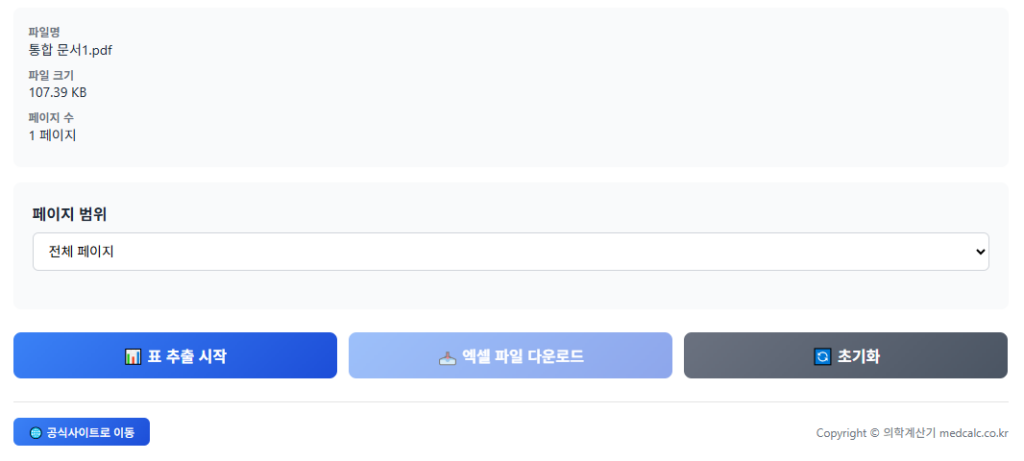
Task: Select the filename 통합 문서1.pdf text
Action: pyautogui.click(x=70, y=50)
